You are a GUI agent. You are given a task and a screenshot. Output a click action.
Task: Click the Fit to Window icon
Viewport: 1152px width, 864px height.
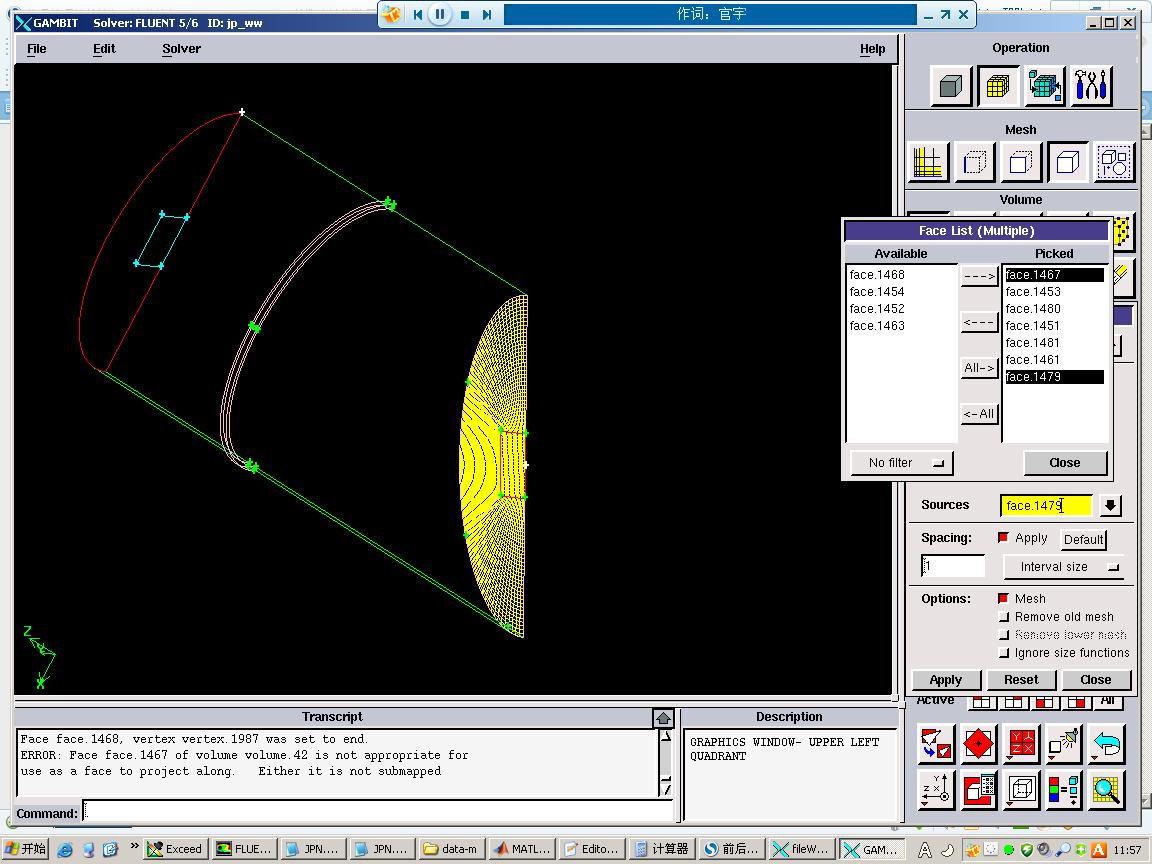click(936, 745)
